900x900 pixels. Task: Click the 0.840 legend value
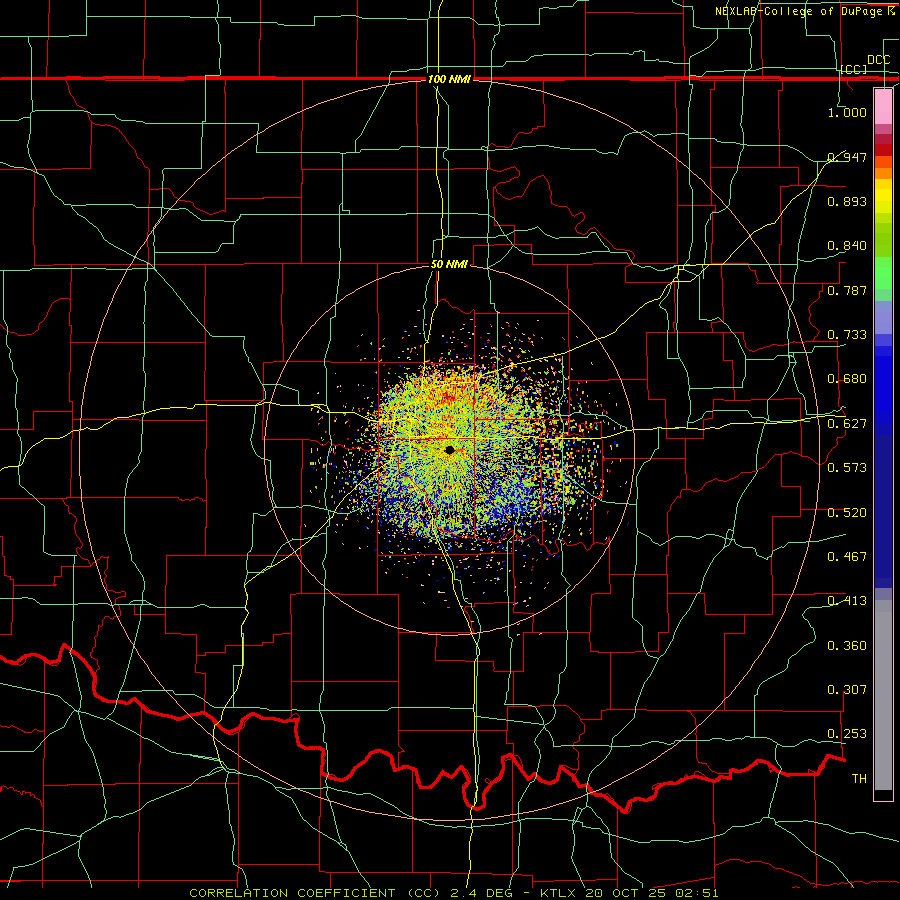847,245
